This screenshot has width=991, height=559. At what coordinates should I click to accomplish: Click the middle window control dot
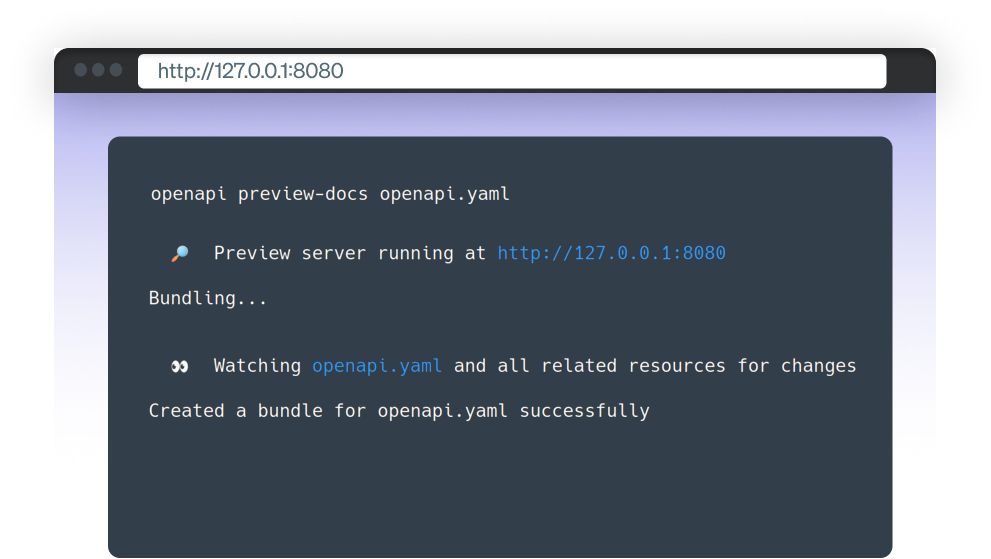pyautogui.click(x=98, y=70)
